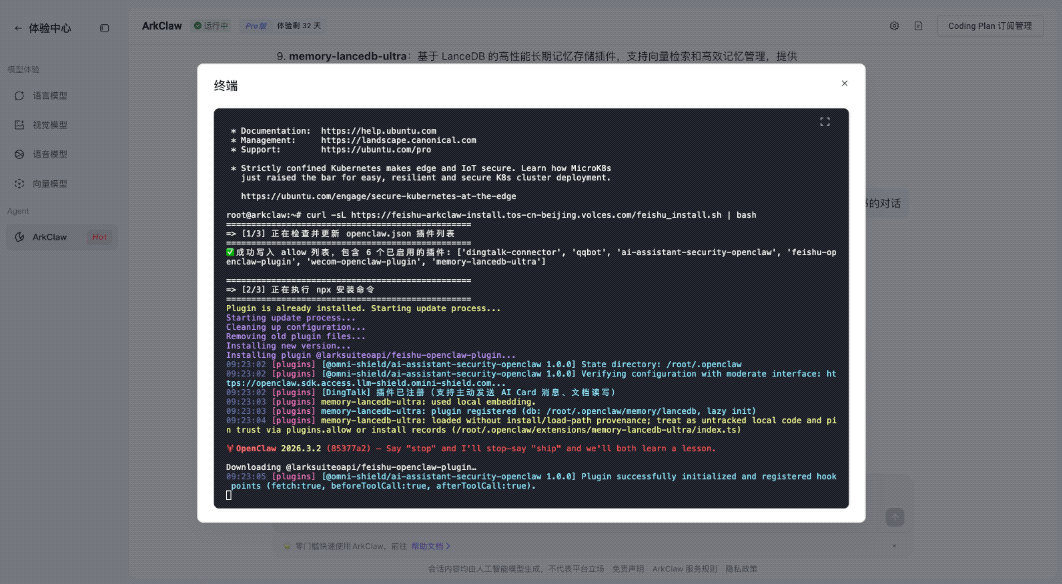Focus the terminal cursor prompt
Viewport: 1062px width, 584px height.
229,495
